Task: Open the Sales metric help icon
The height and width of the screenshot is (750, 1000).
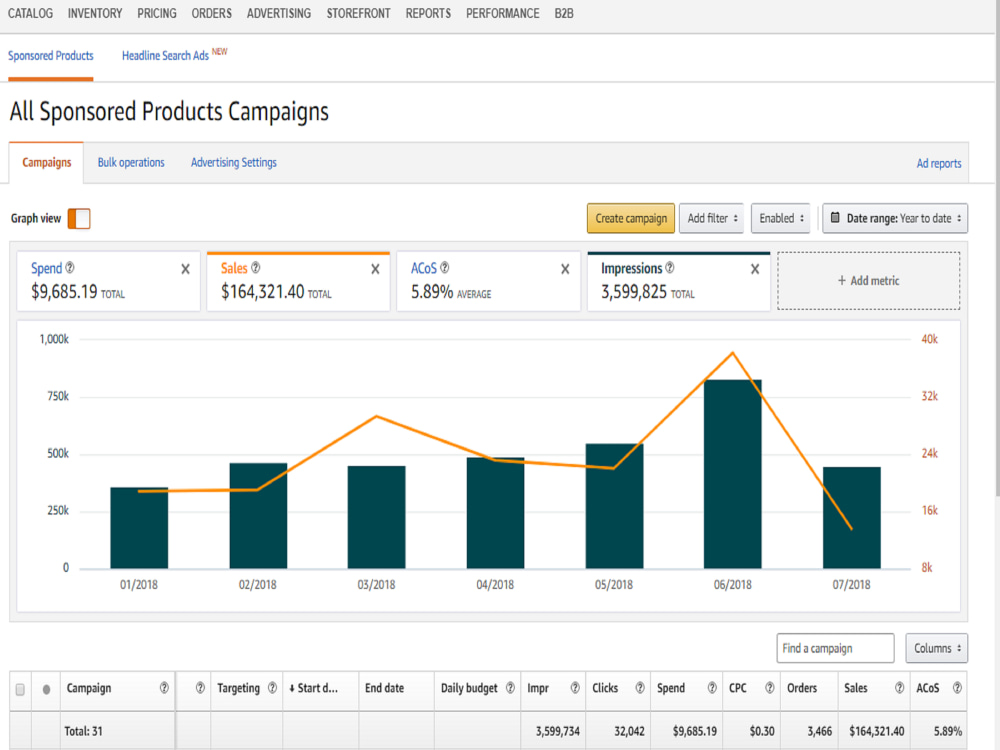Action: pos(256,268)
